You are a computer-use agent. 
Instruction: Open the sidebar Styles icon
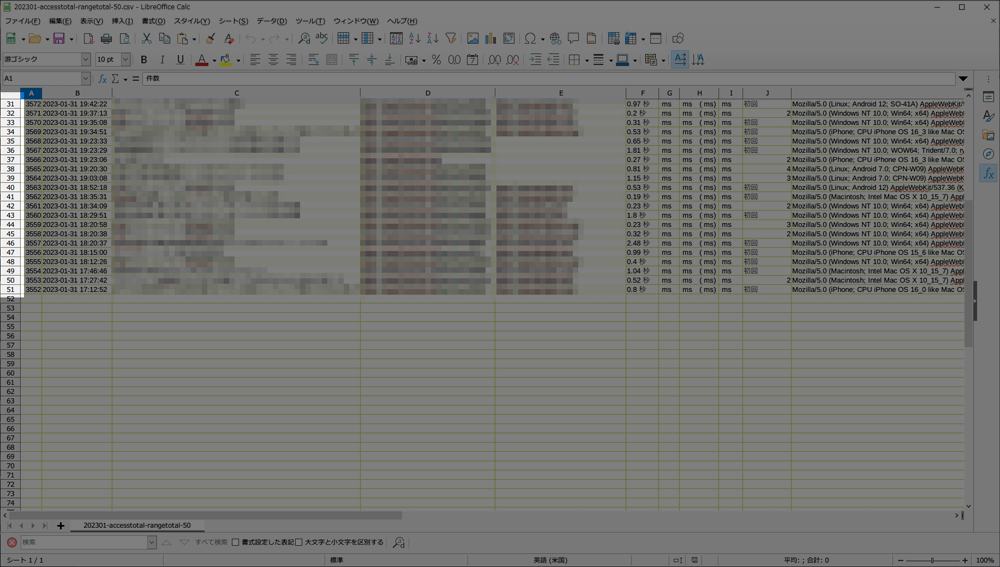(x=988, y=116)
